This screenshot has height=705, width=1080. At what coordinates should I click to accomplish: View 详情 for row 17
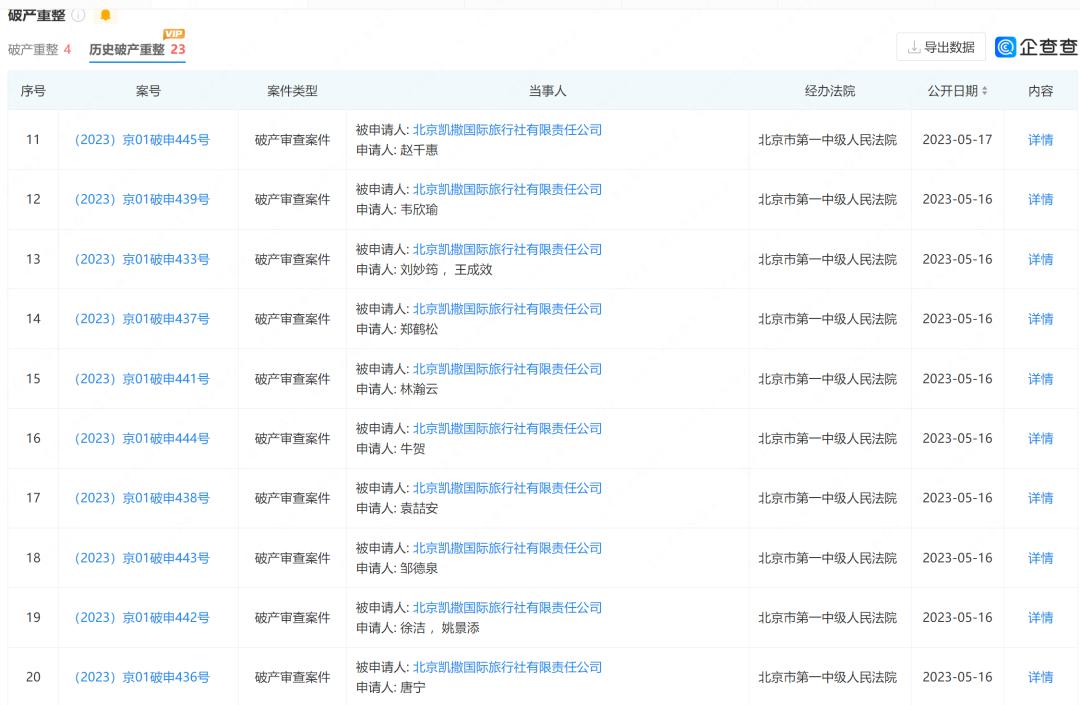[1040, 498]
